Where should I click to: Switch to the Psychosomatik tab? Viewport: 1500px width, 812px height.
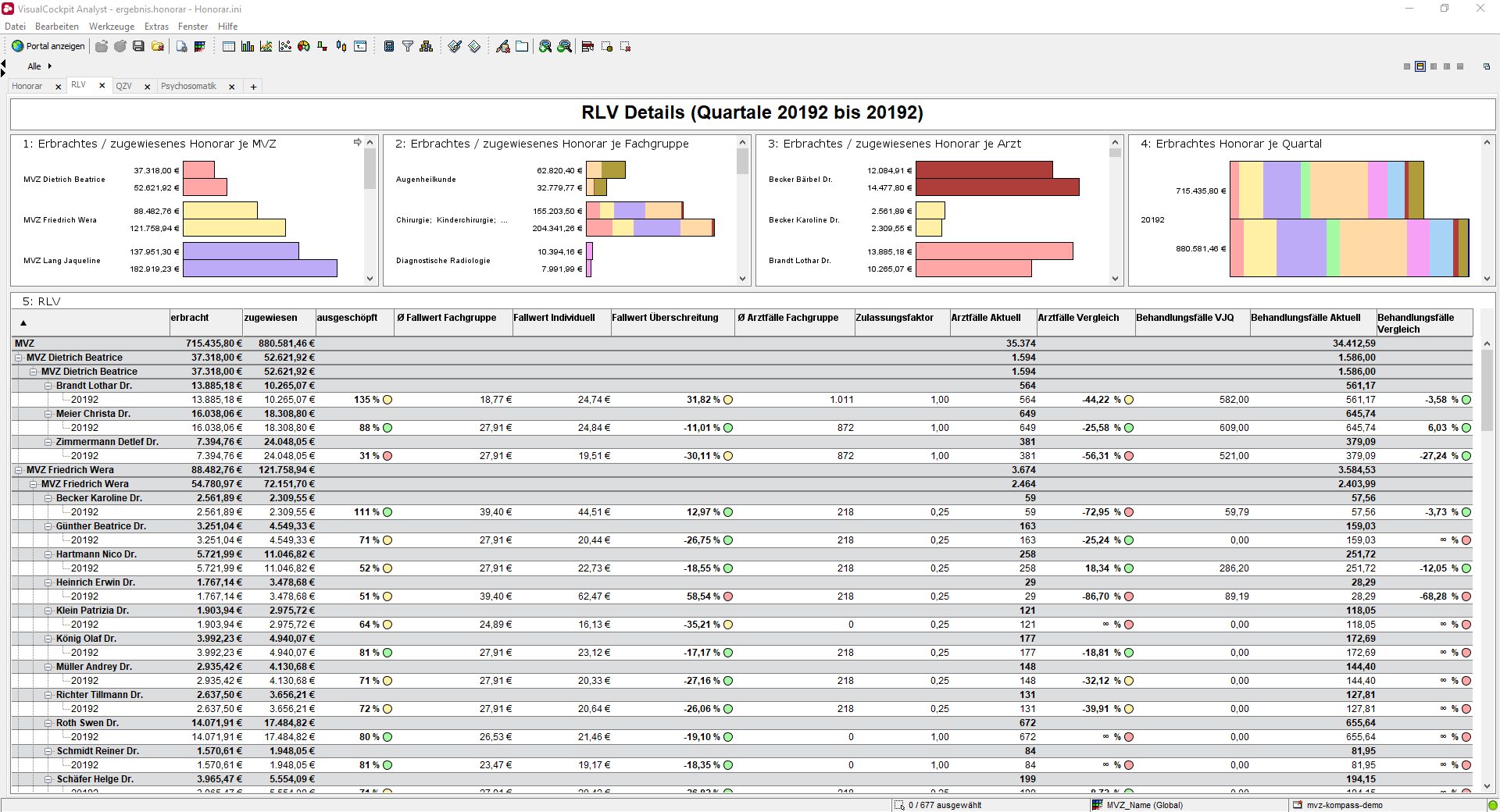pyautogui.click(x=188, y=86)
